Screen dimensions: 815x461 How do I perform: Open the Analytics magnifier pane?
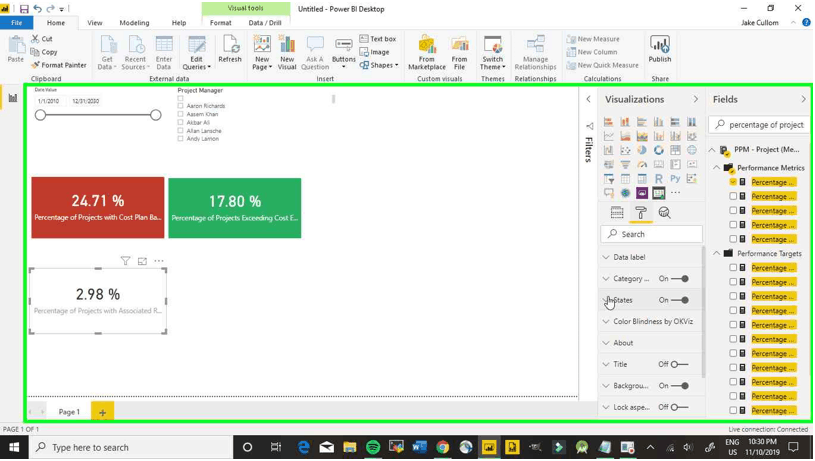[664, 213]
